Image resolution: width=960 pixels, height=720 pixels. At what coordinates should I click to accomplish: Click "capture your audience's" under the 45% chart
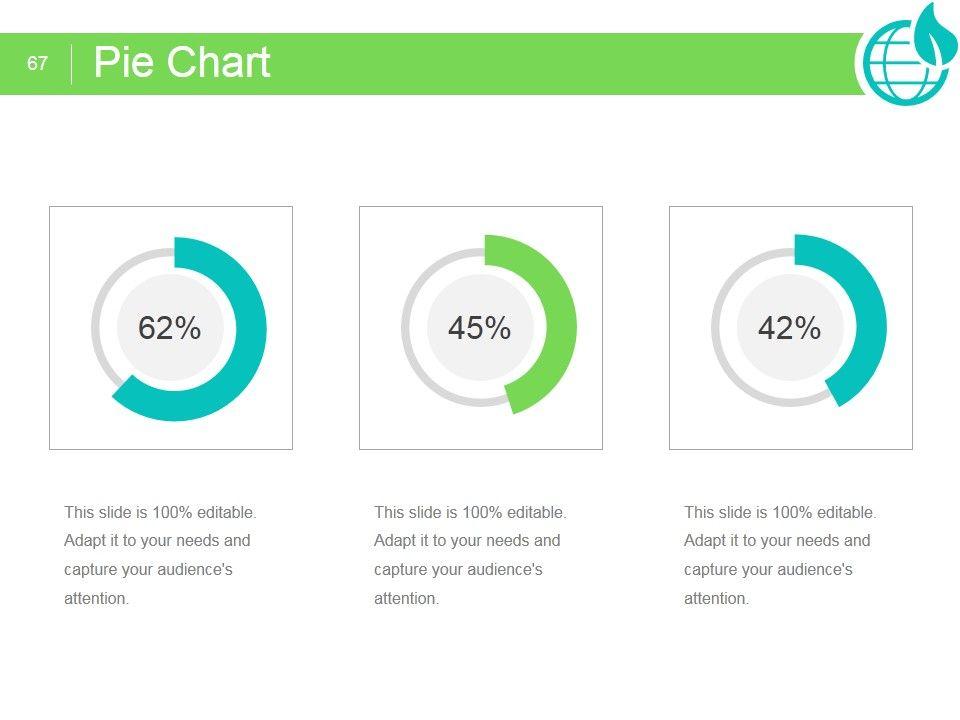pos(458,570)
